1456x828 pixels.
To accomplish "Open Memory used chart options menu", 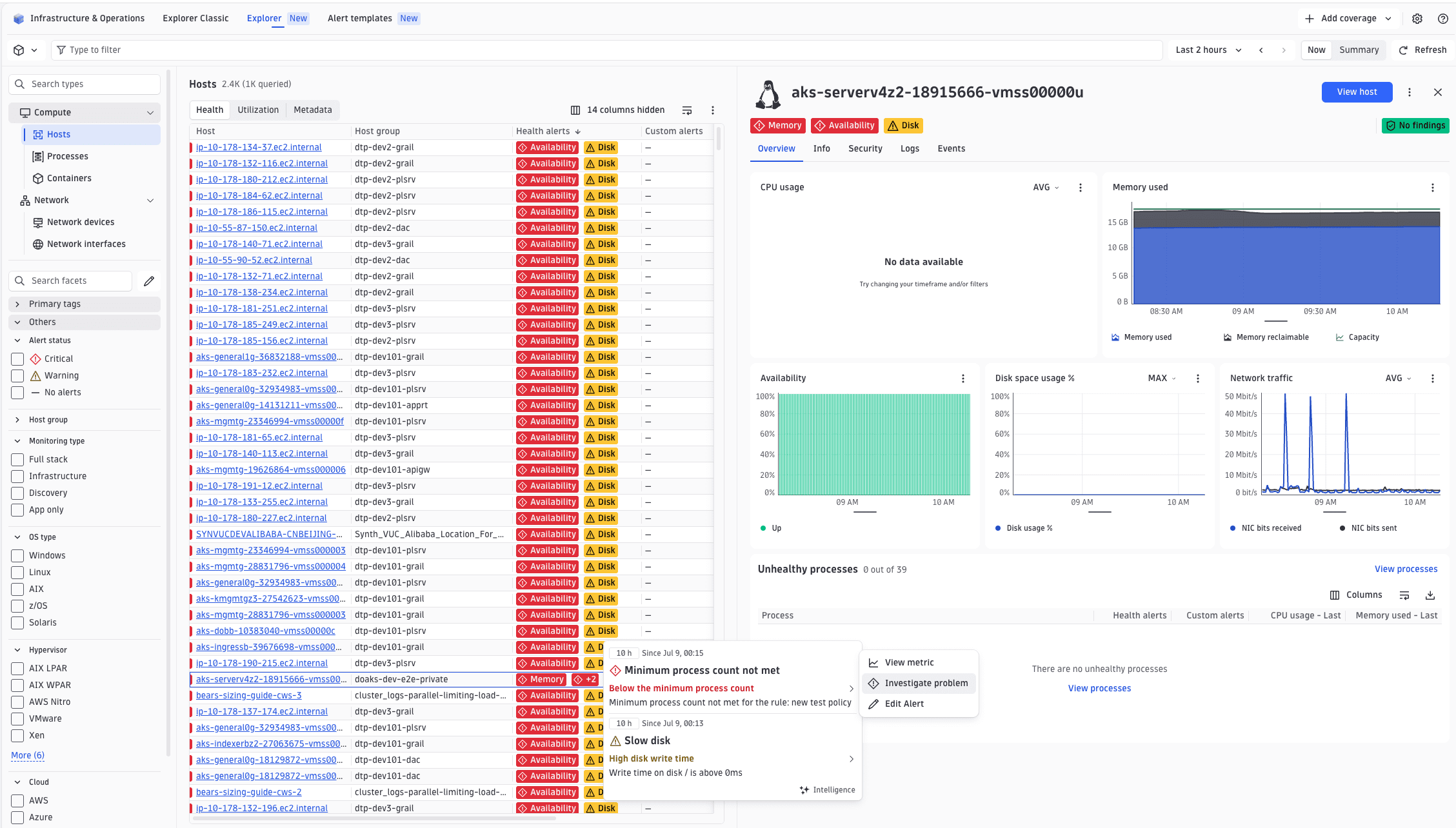I will pyautogui.click(x=1433, y=188).
